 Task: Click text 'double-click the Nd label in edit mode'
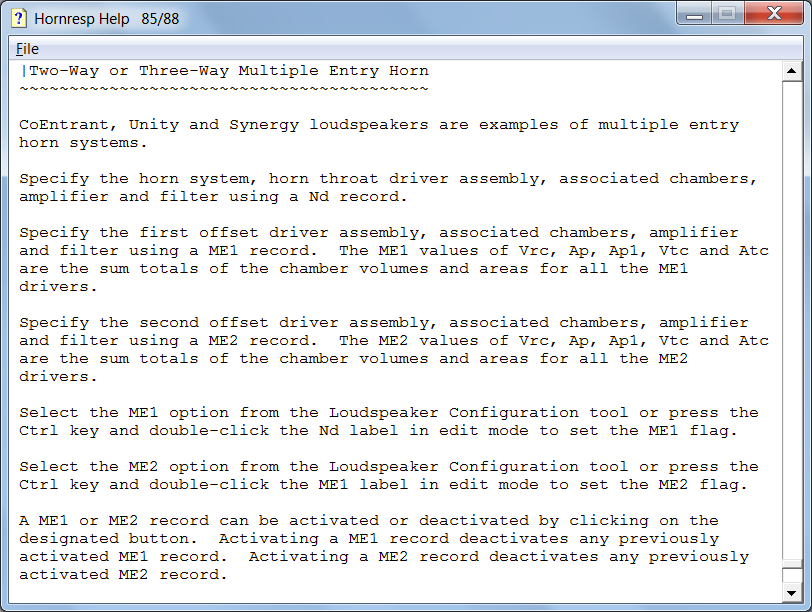(339, 431)
